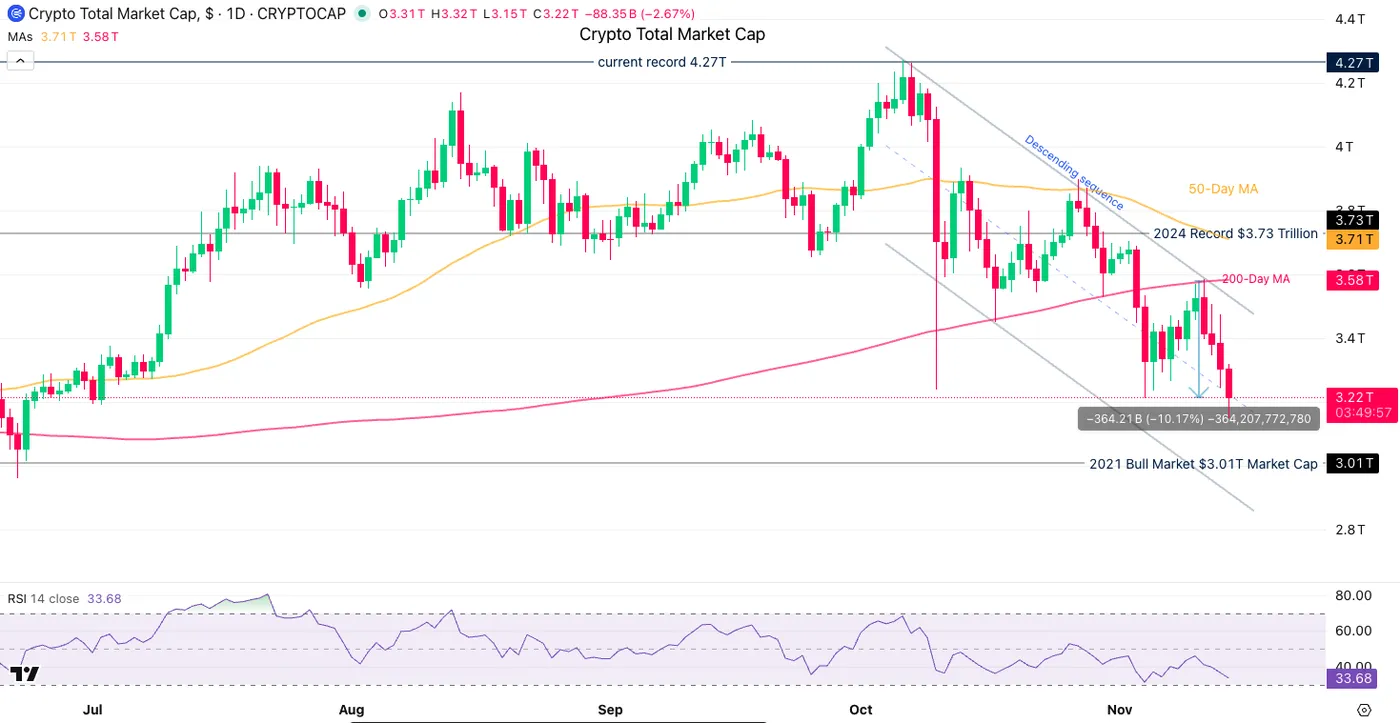Open the TradingView logo link

coord(25,673)
